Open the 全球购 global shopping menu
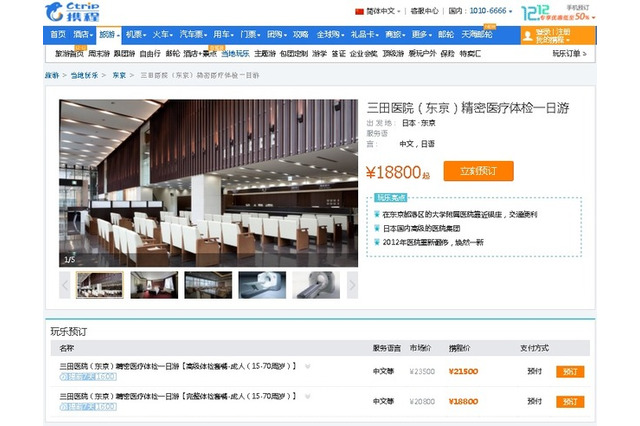640x426 pixels. coord(330,35)
